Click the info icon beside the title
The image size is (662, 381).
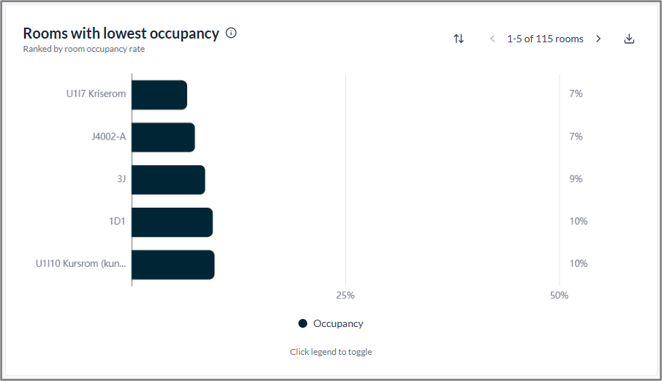tap(231, 33)
